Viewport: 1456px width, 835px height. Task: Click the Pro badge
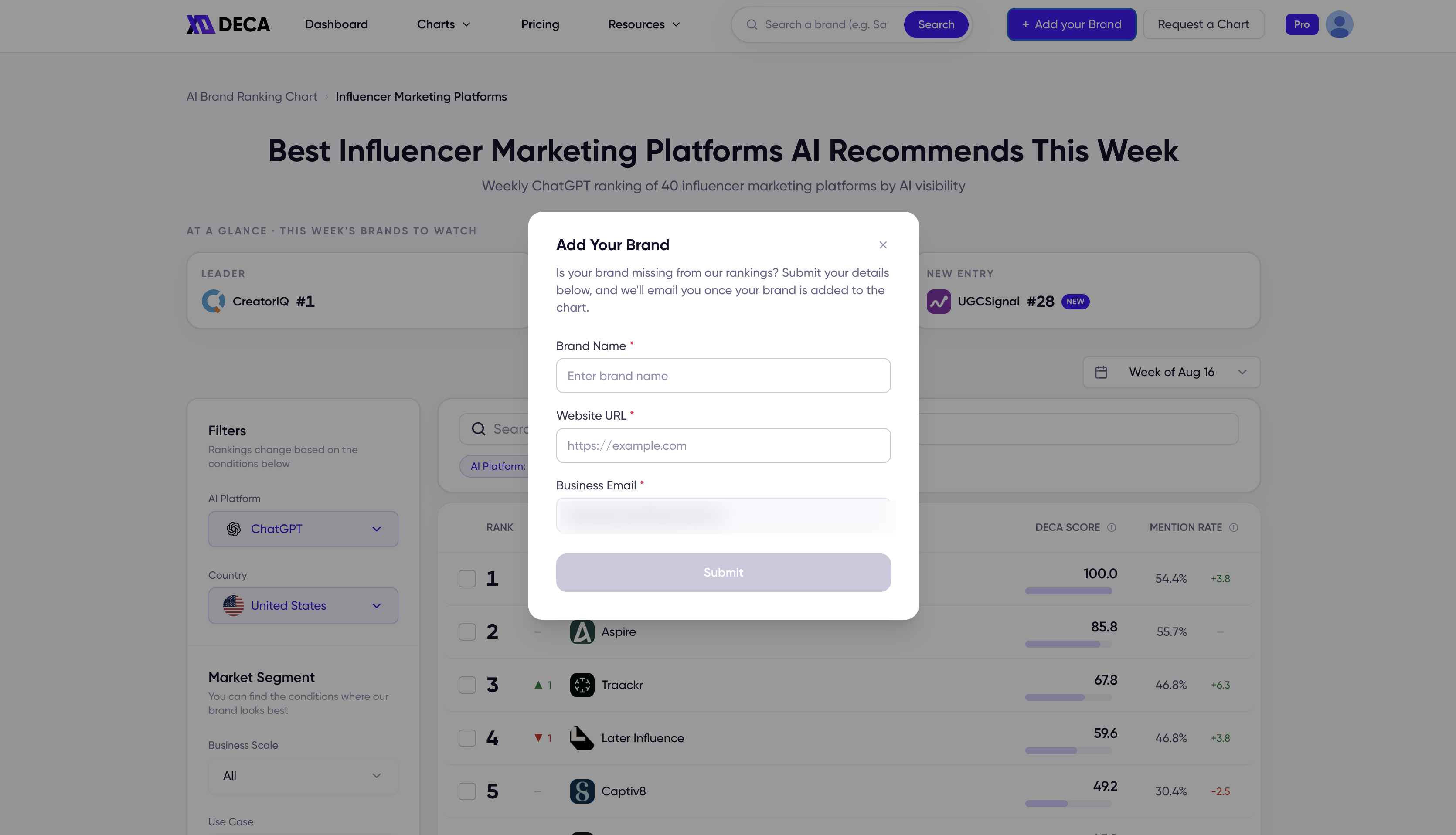tap(1302, 24)
